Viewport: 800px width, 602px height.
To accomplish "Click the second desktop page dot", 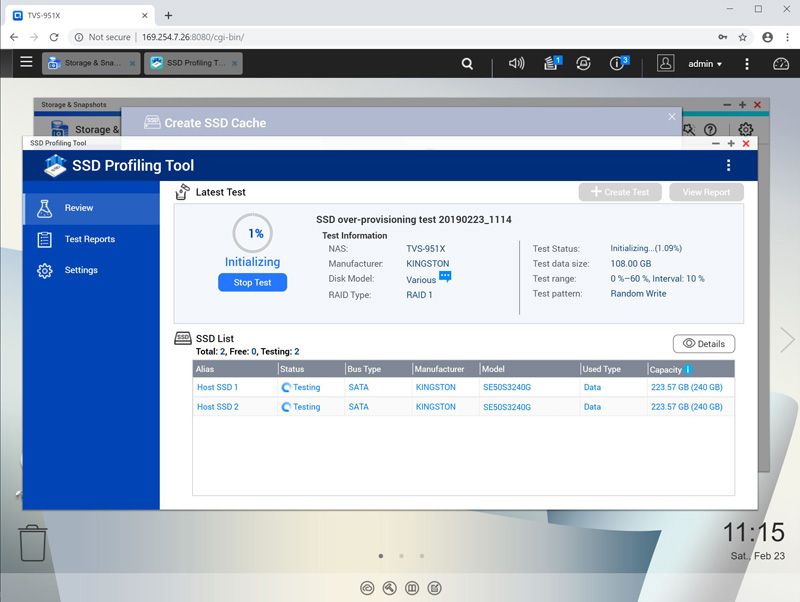I will point(401,555).
